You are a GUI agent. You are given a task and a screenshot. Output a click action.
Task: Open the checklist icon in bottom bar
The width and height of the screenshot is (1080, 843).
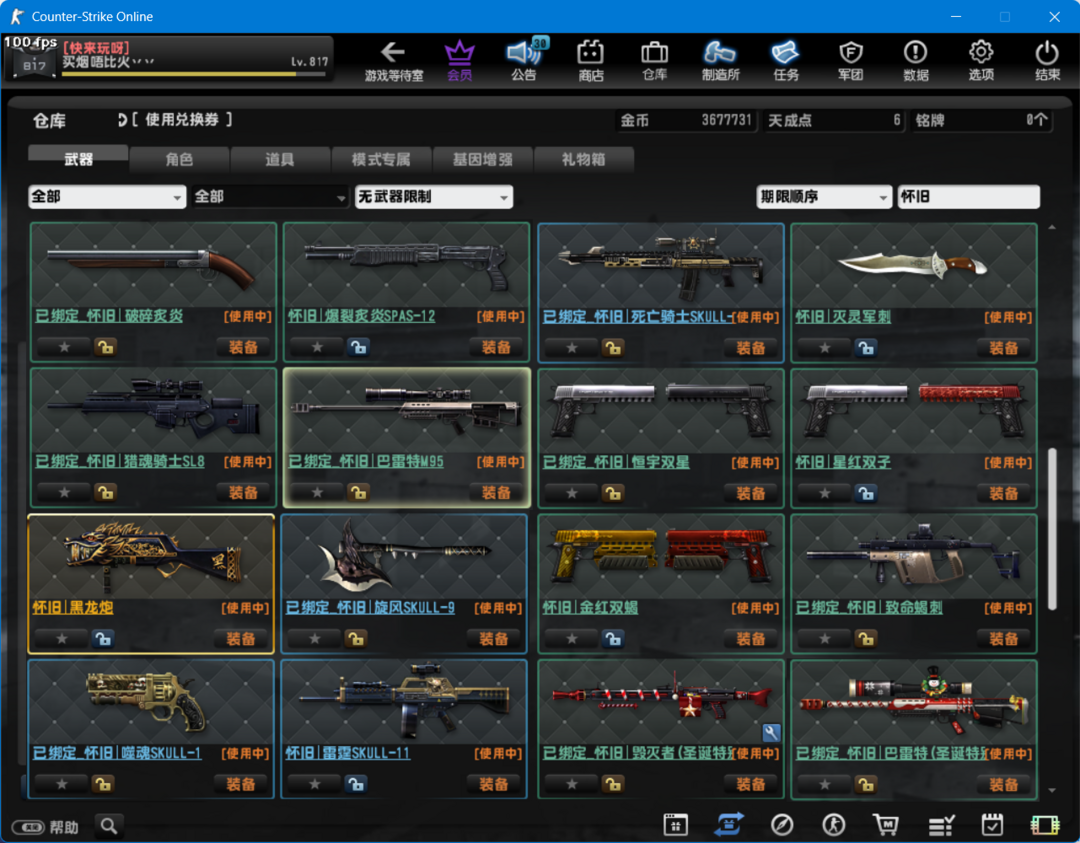[x=940, y=824]
